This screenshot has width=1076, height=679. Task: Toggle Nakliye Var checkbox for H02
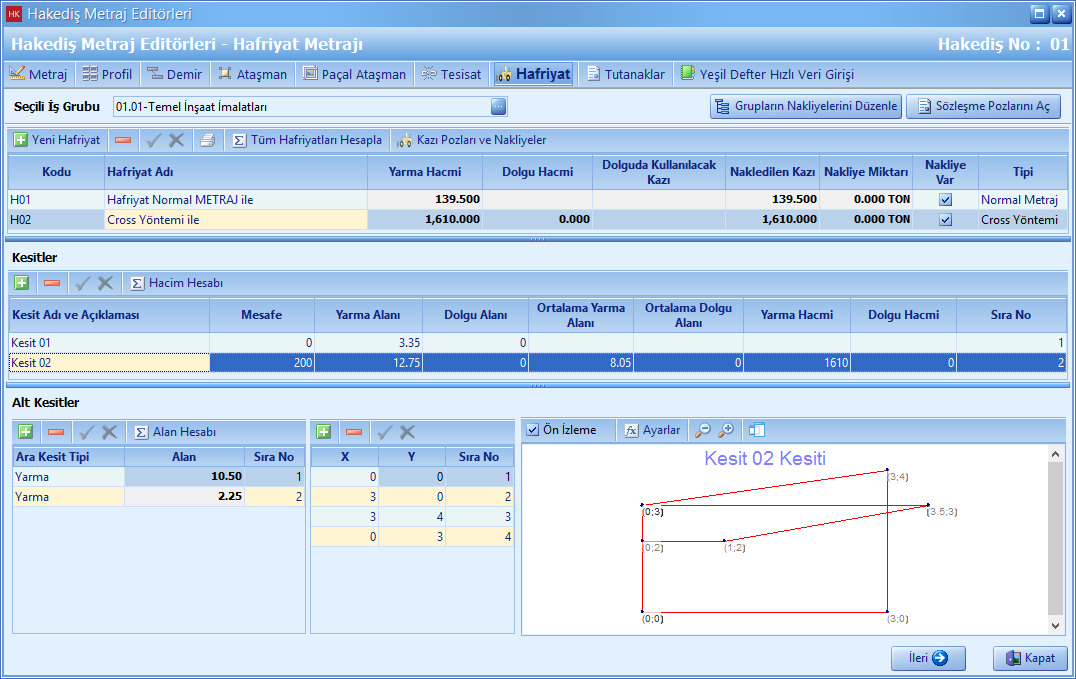pos(945,220)
